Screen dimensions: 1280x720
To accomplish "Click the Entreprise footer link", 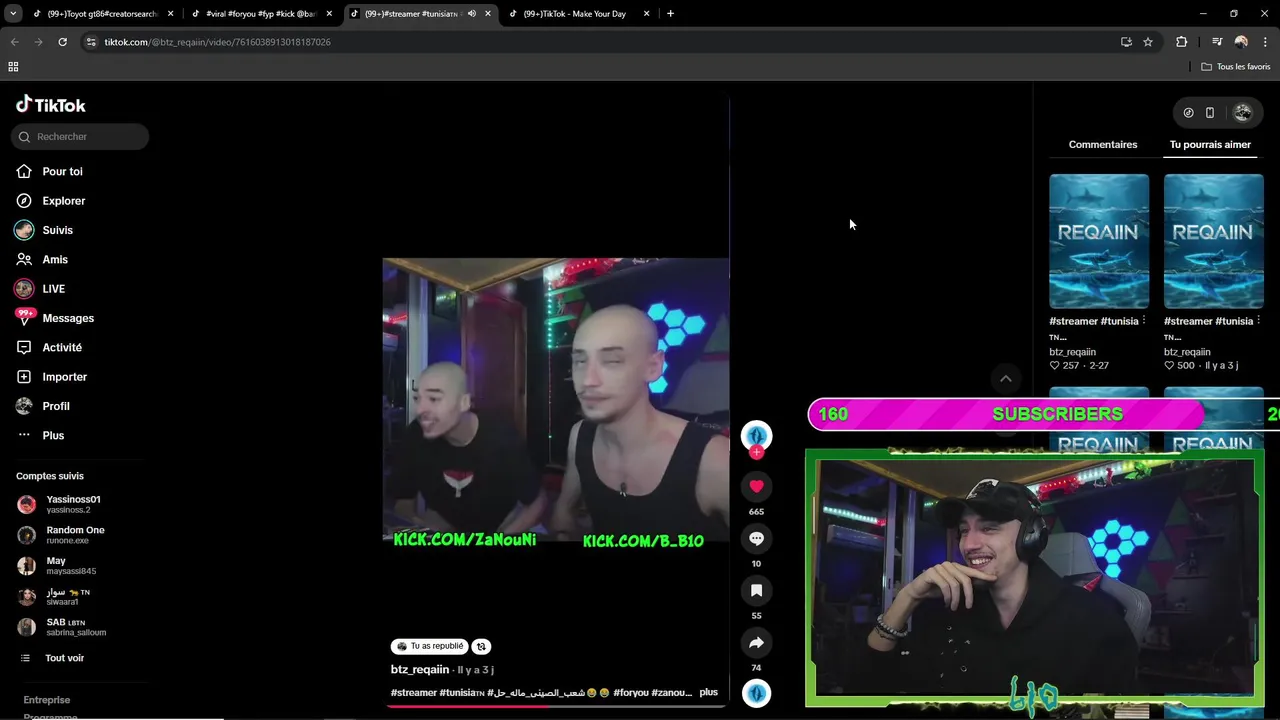I will 47,700.
